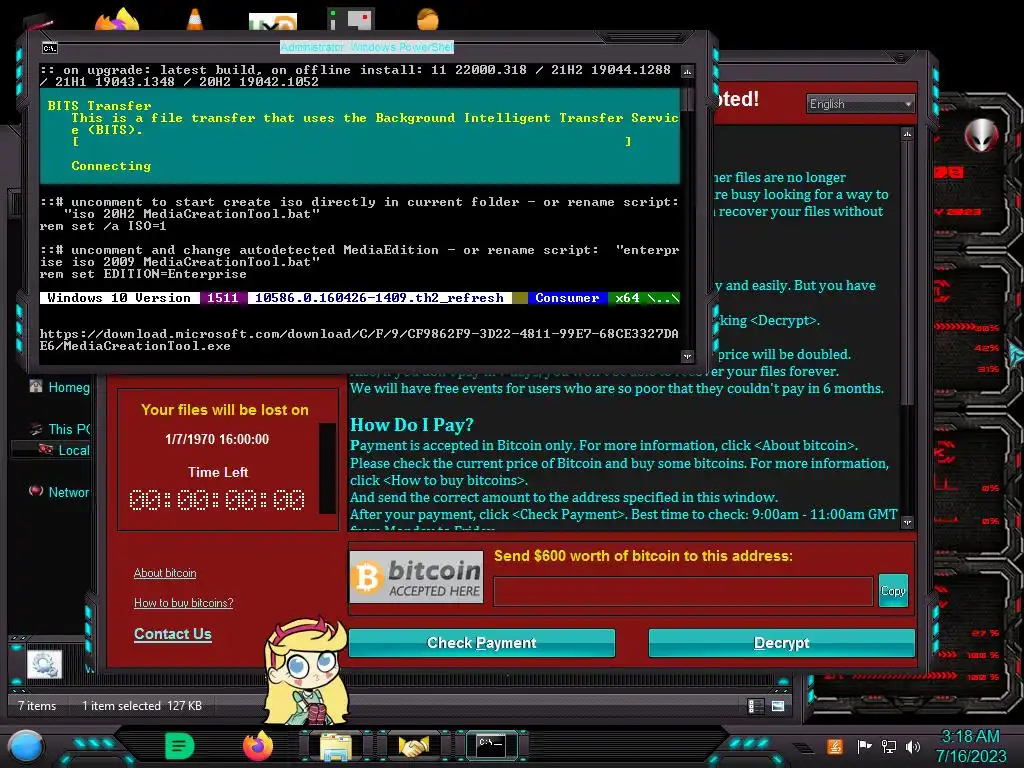1024x768 pixels.
Task: Click the ransom note scrollbar down arrow
Action: coord(907,522)
